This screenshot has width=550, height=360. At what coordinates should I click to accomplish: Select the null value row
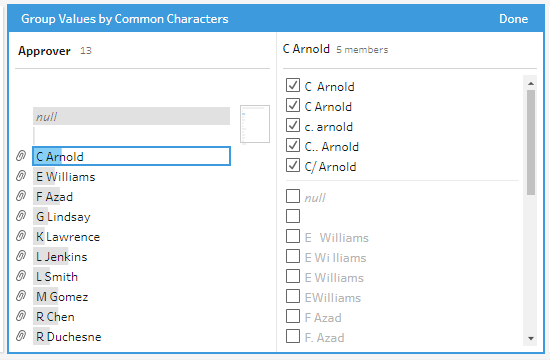click(132, 116)
